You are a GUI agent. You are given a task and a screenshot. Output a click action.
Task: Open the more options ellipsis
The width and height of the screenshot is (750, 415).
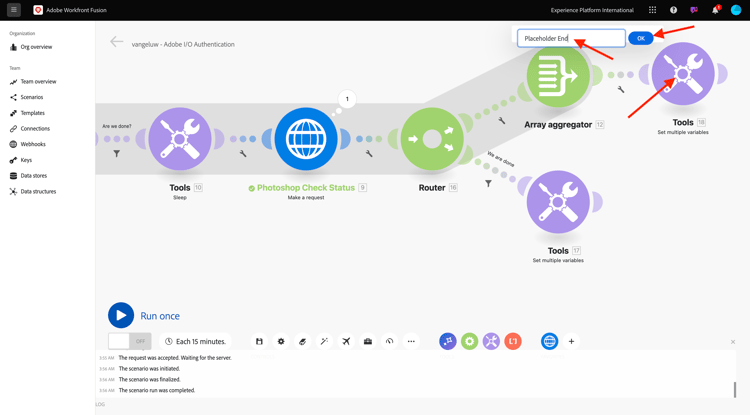pos(411,341)
